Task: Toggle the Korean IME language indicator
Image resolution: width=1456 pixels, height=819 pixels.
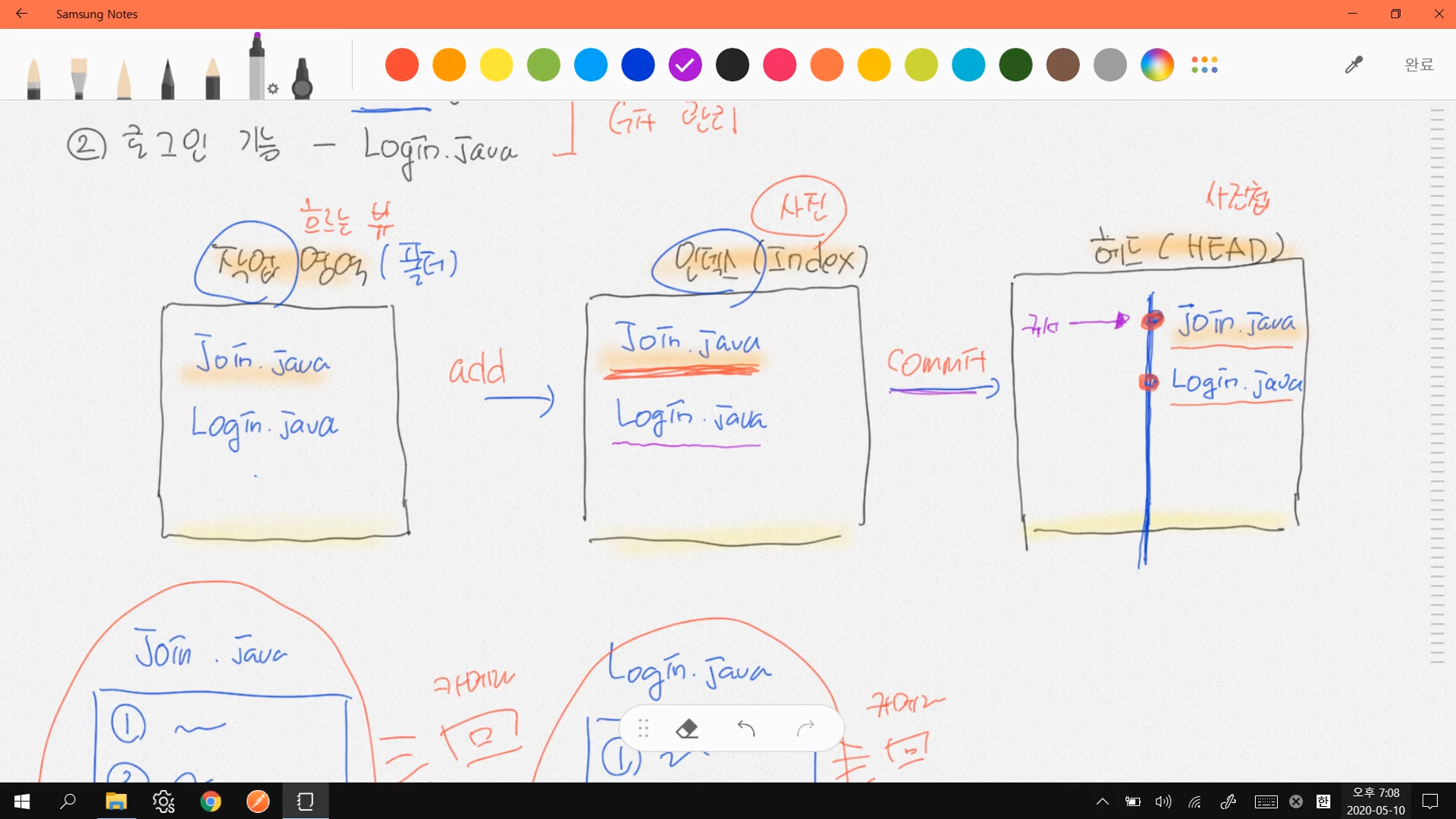Action: click(x=1323, y=802)
